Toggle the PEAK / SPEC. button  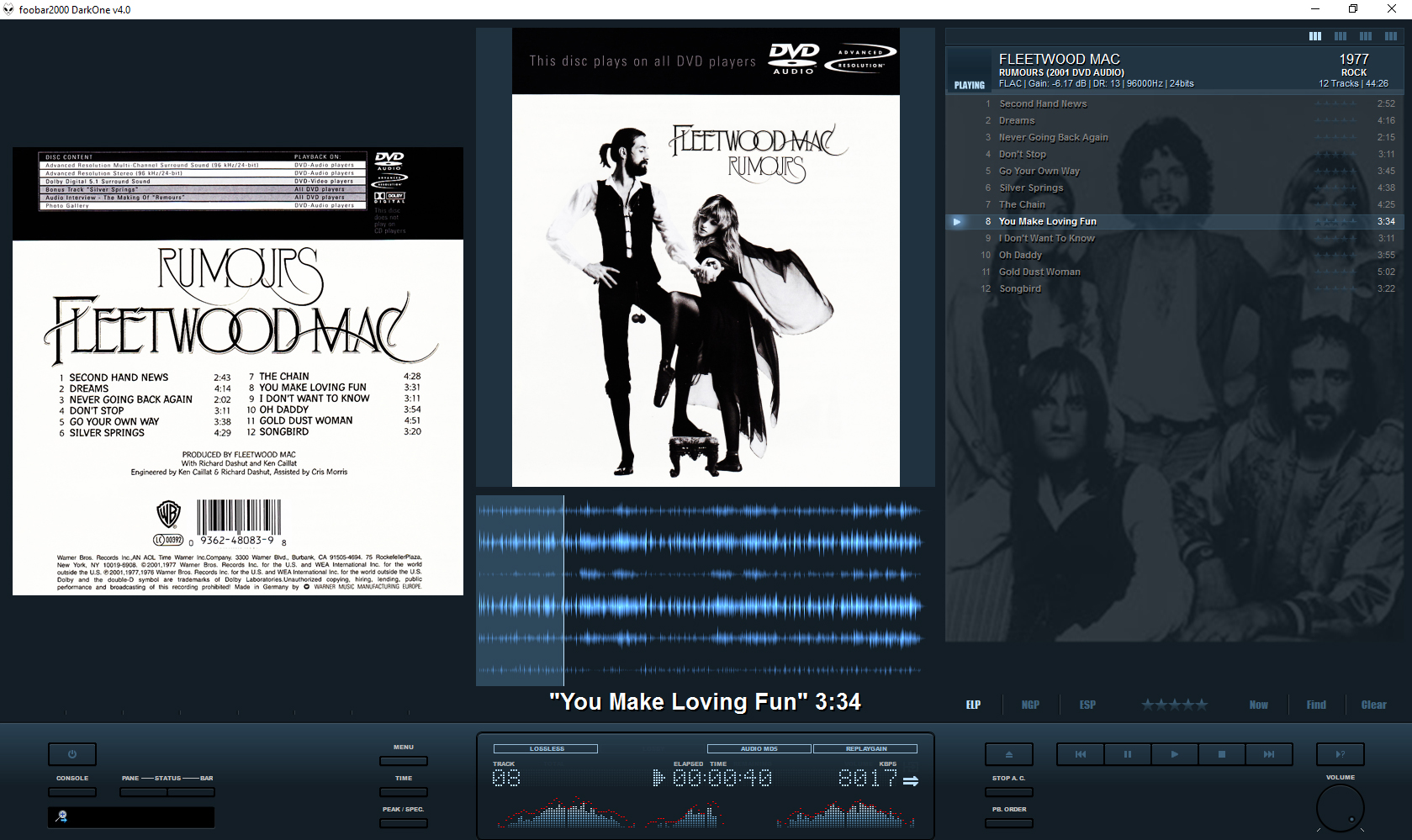(404, 823)
